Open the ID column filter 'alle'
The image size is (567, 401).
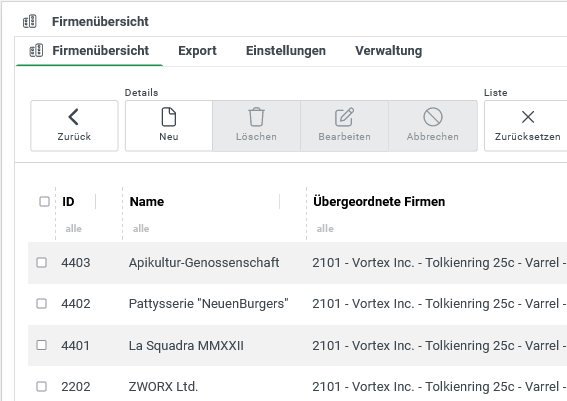pyautogui.click(x=73, y=229)
